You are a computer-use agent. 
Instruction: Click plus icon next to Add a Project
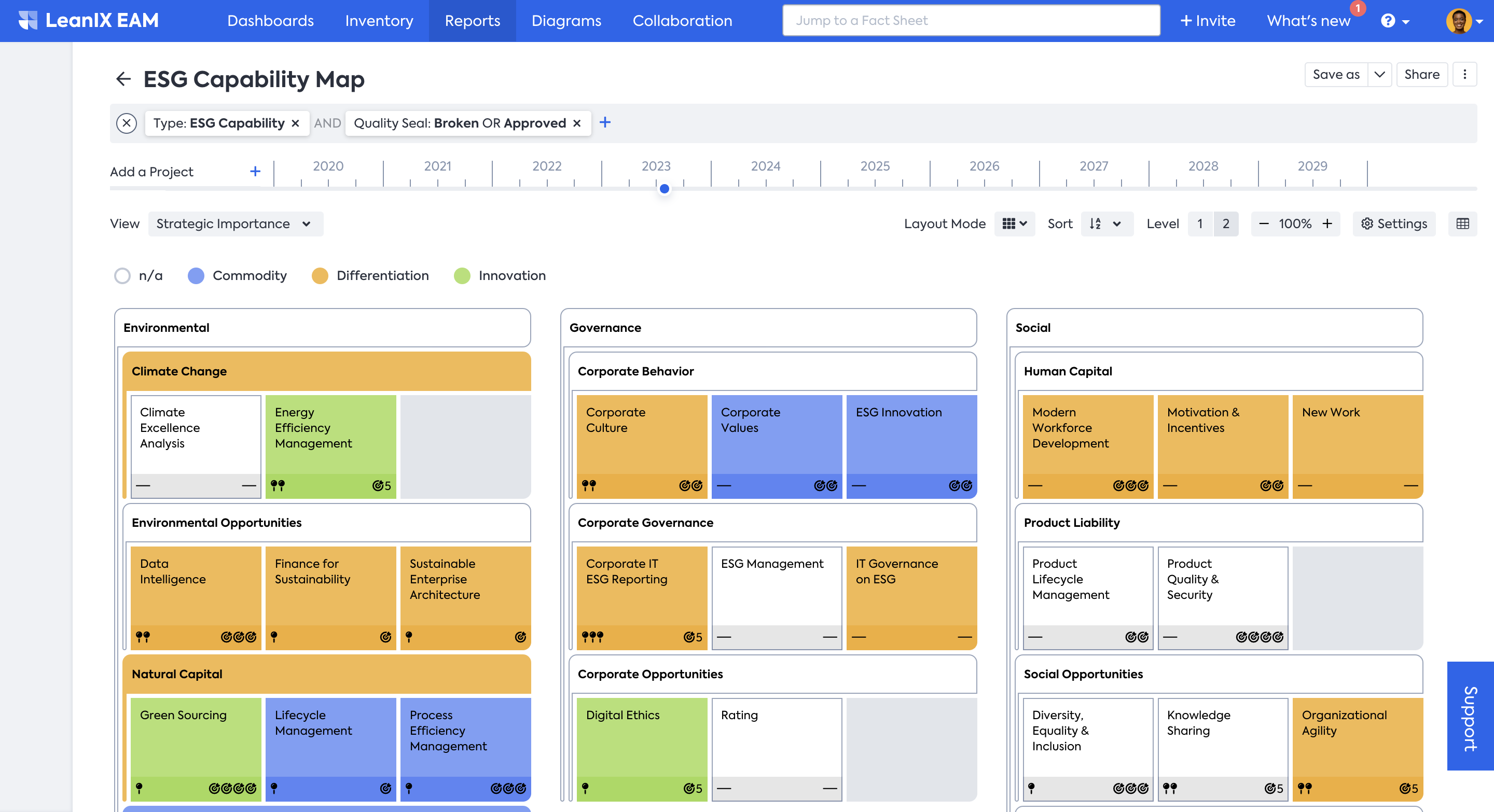pyautogui.click(x=255, y=172)
